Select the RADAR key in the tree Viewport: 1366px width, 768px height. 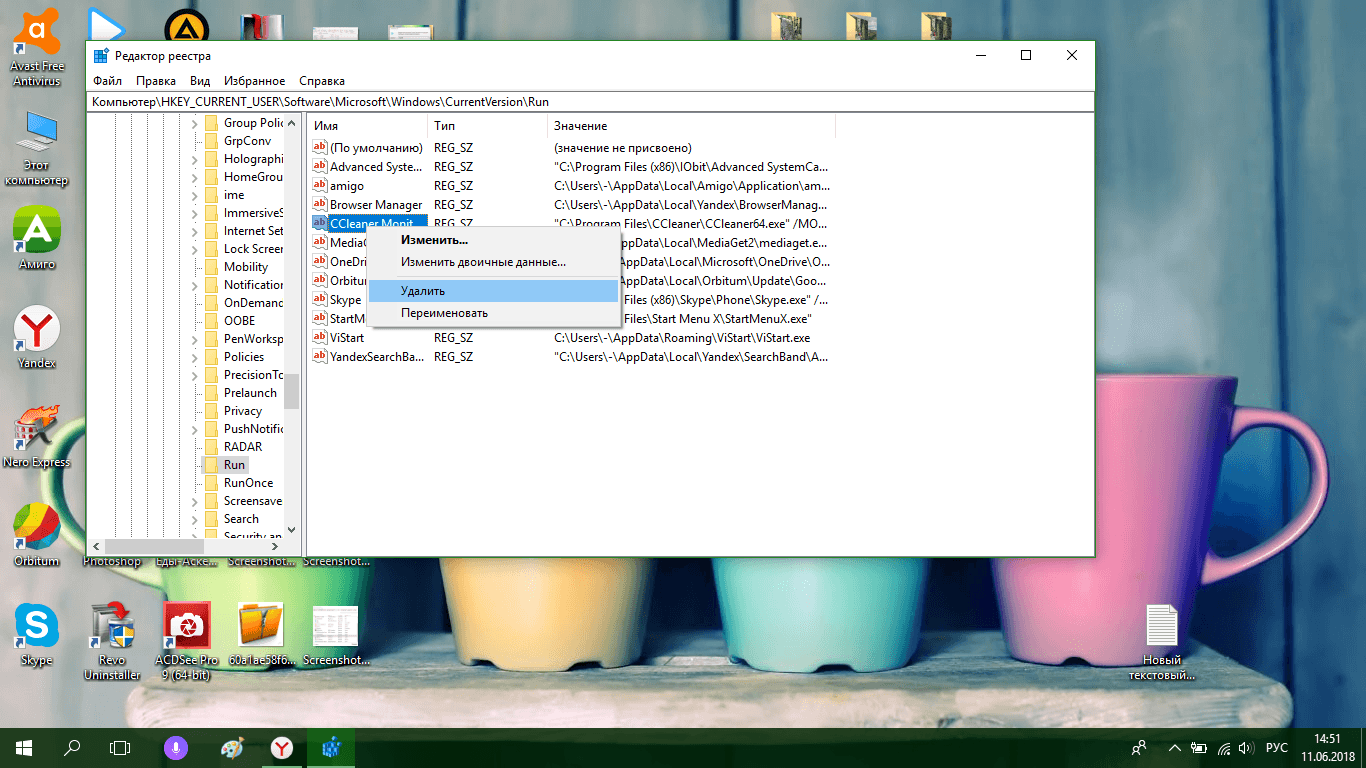tap(243, 447)
